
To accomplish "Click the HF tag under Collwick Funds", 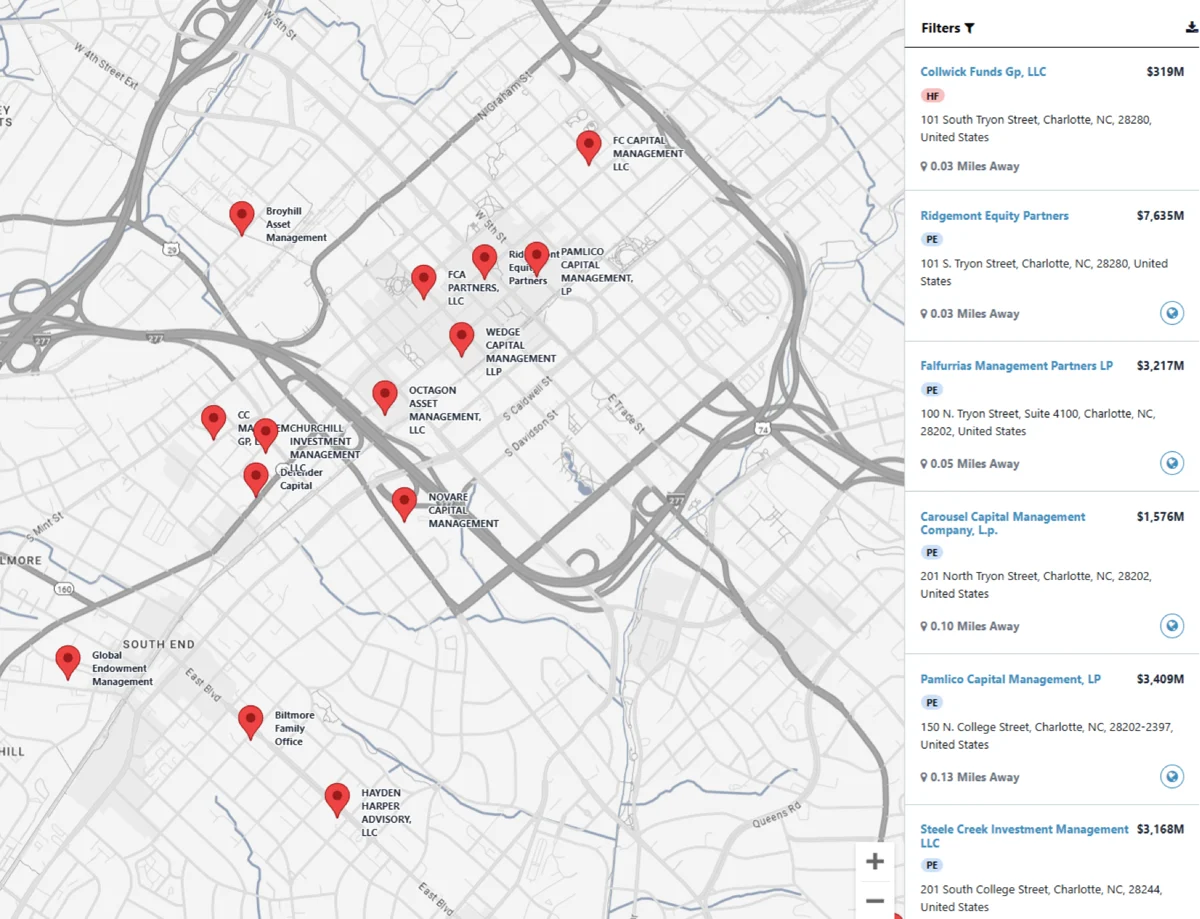I will pyautogui.click(x=933, y=96).
